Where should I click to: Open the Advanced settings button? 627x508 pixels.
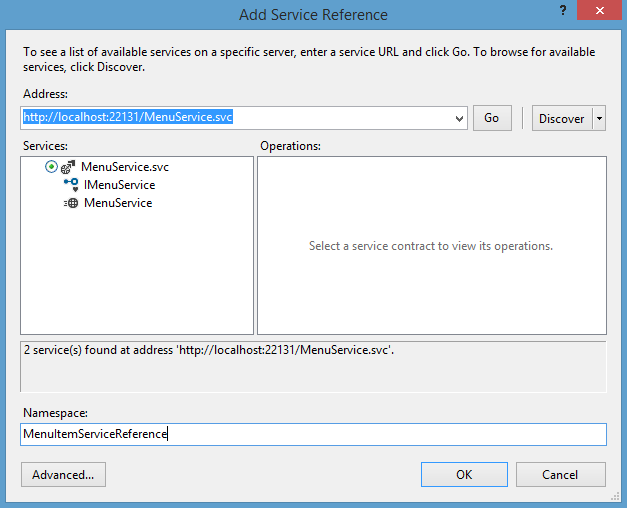tap(63, 475)
